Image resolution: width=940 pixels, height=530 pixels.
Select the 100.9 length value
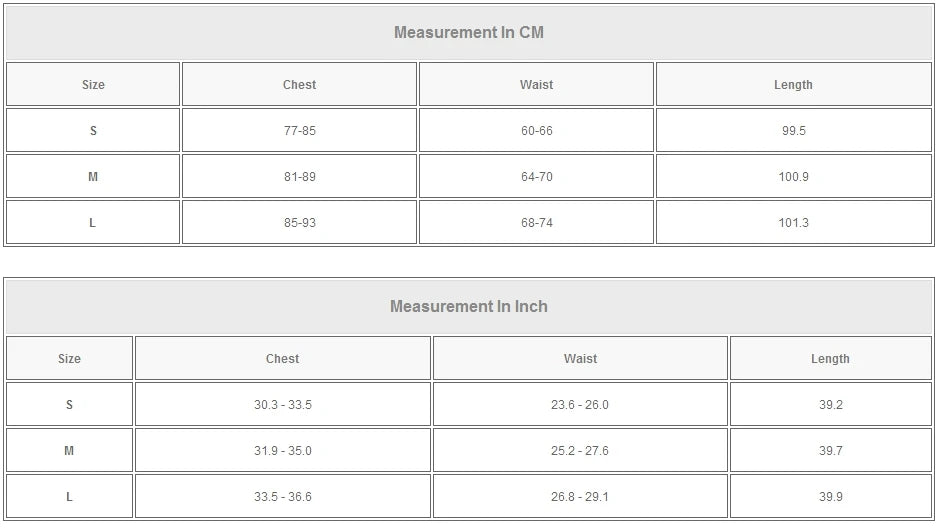(x=793, y=177)
